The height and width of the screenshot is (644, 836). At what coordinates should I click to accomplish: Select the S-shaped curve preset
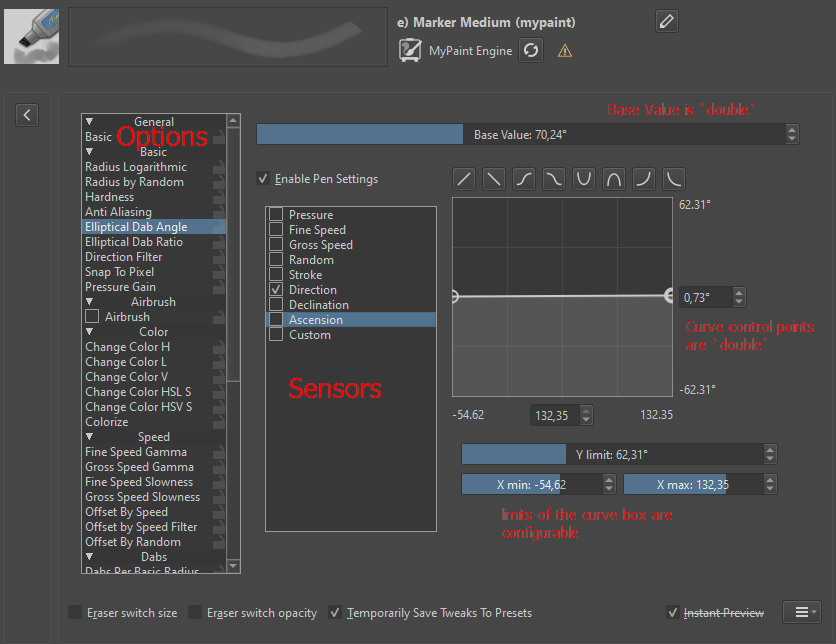click(x=524, y=179)
